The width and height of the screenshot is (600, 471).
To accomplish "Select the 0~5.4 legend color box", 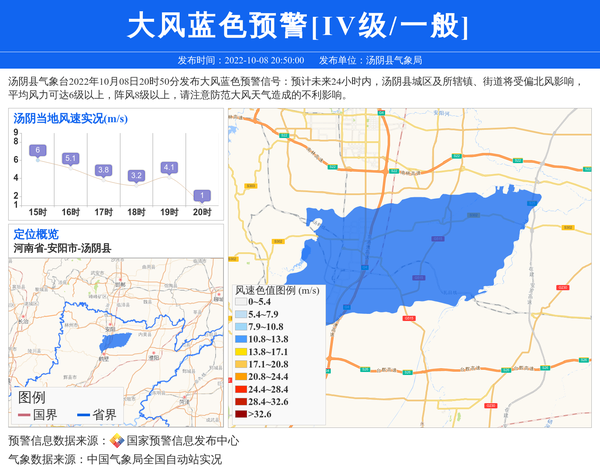I will click(x=240, y=301).
